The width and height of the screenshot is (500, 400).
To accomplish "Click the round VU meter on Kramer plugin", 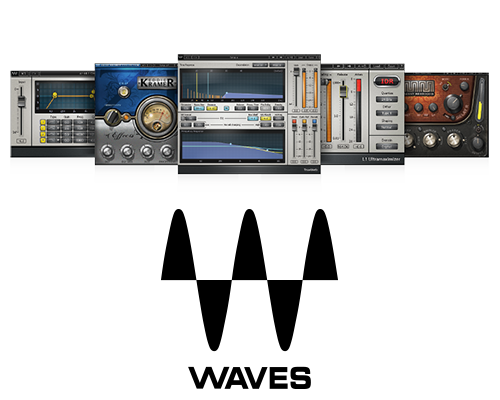I will pyautogui.click(x=156, y=118).
